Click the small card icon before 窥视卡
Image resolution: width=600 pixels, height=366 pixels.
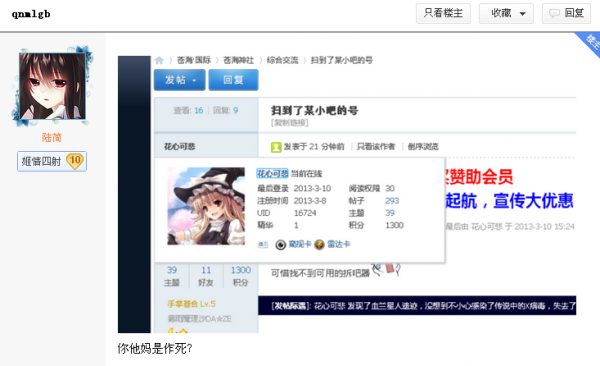(x=262, y=244)
